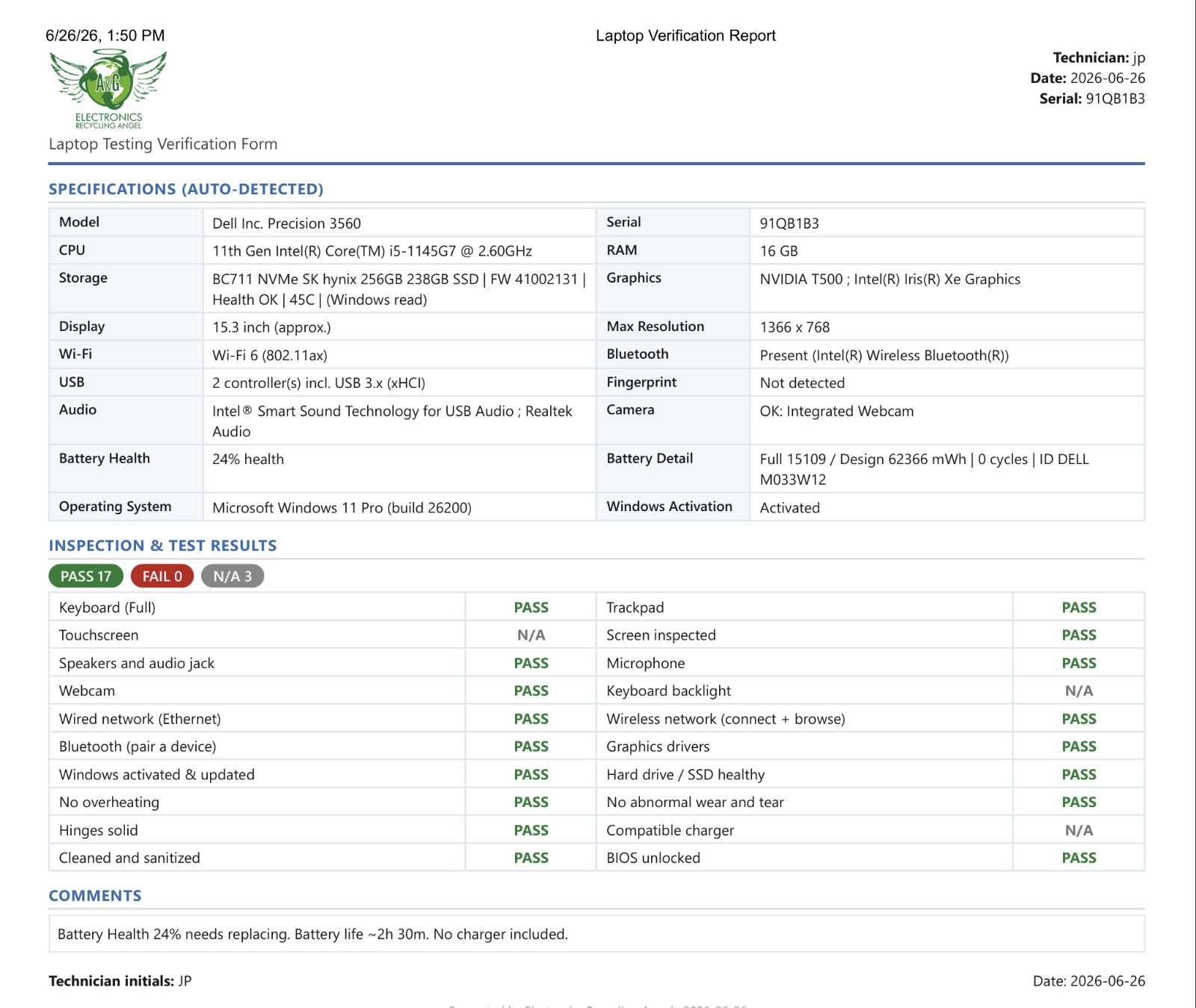Click PASS result for No abnormal wear and tear
This screenshot has height=1008, width=1196.
click(1079, 803)
